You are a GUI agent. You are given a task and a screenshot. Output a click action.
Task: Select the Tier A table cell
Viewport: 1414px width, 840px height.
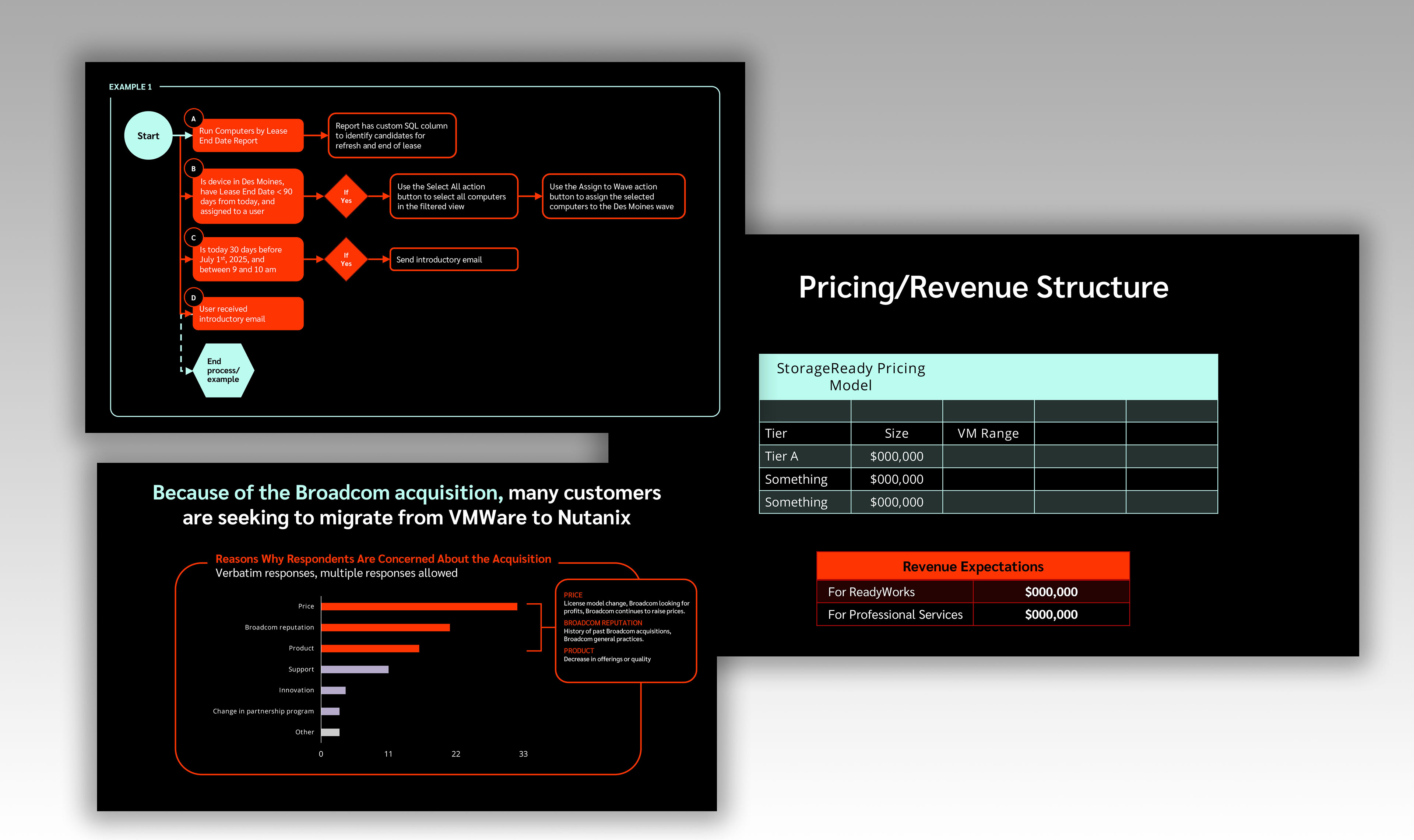pyautogui.click(x=804, y=456)
